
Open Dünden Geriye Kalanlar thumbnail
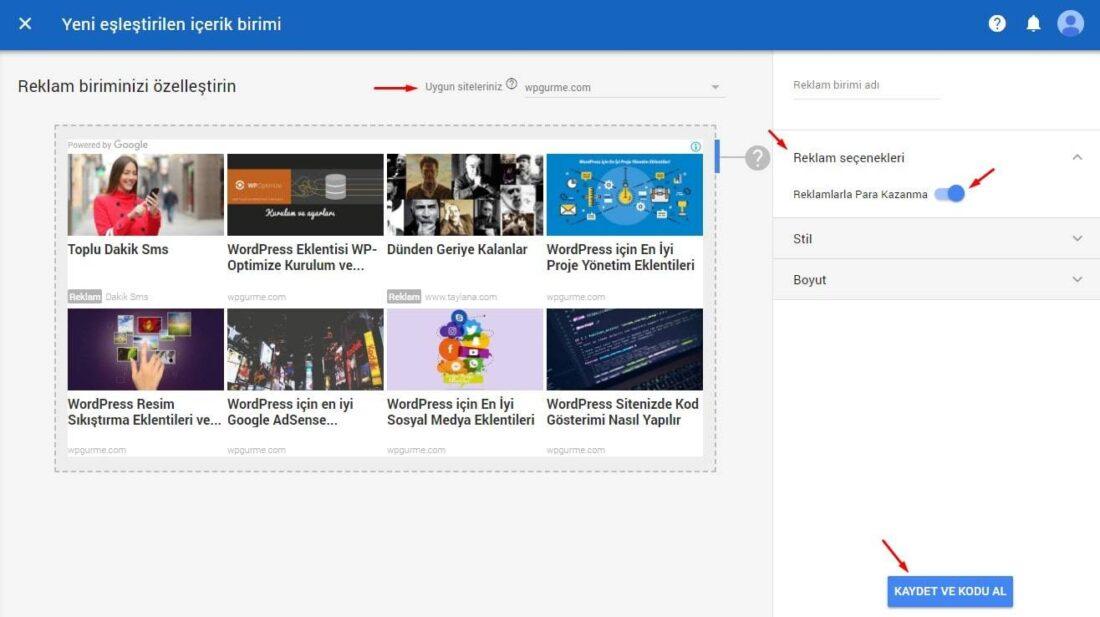point(465,195)
